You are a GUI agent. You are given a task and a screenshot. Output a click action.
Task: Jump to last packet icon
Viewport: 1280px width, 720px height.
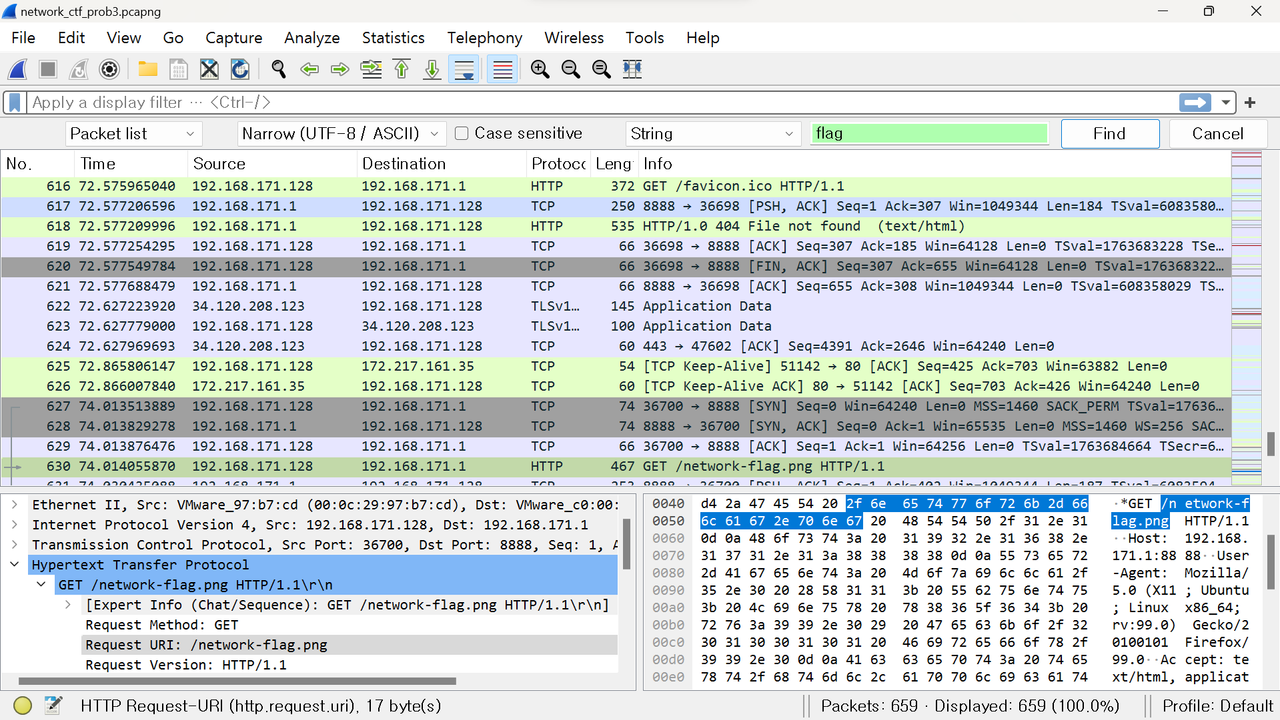(432, 69)
